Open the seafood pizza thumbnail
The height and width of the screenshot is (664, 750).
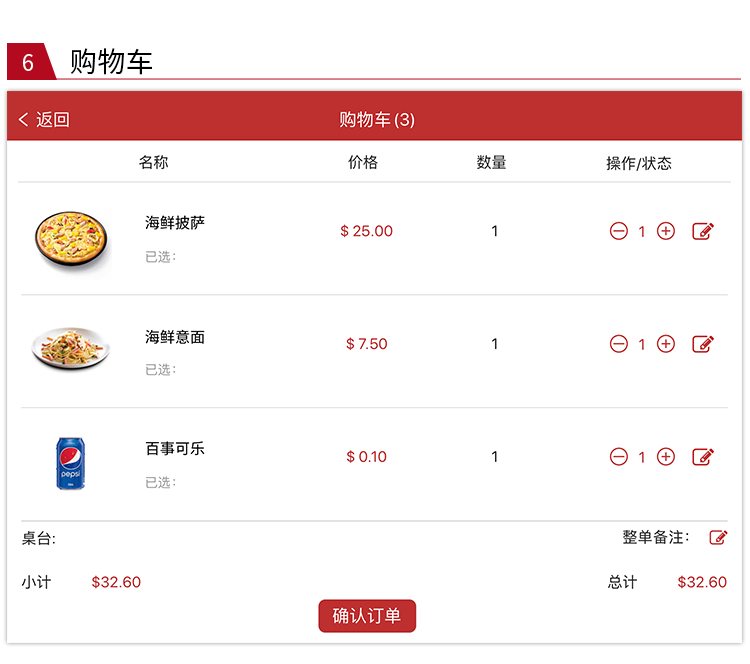click(71, 239)
